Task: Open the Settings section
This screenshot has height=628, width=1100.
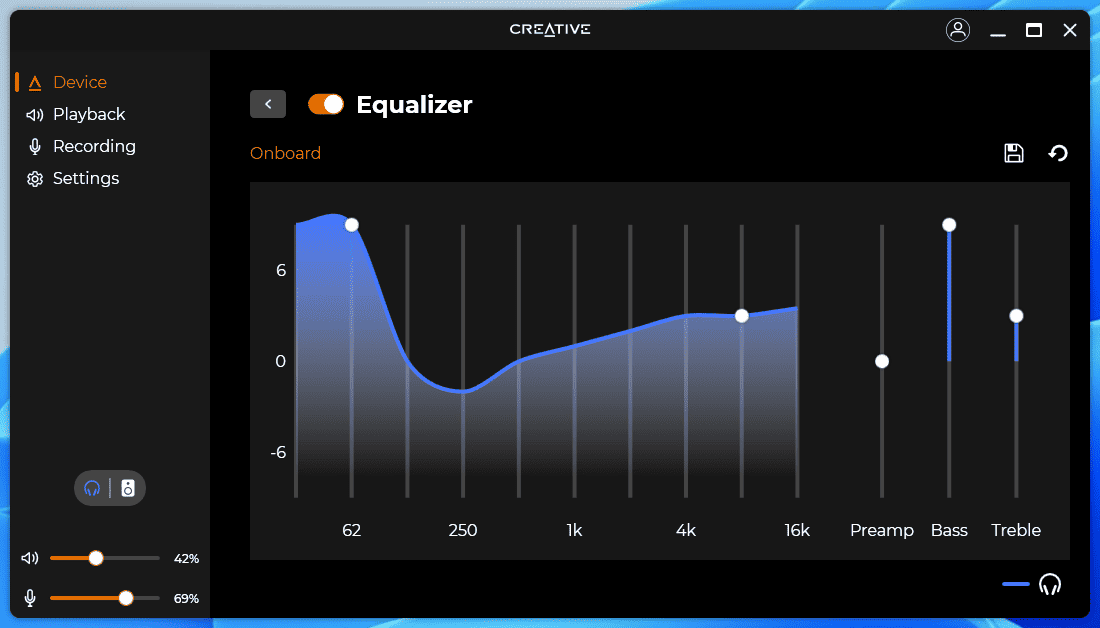Action: click(x=86, y=178)
